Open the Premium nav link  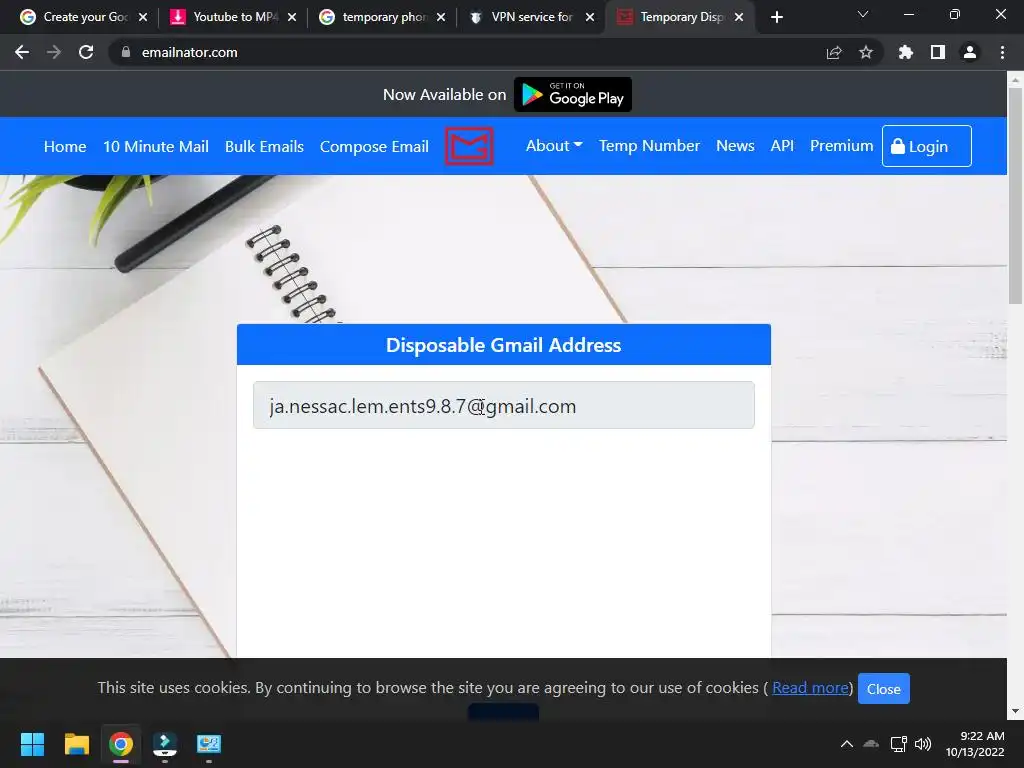click(841, 146)
